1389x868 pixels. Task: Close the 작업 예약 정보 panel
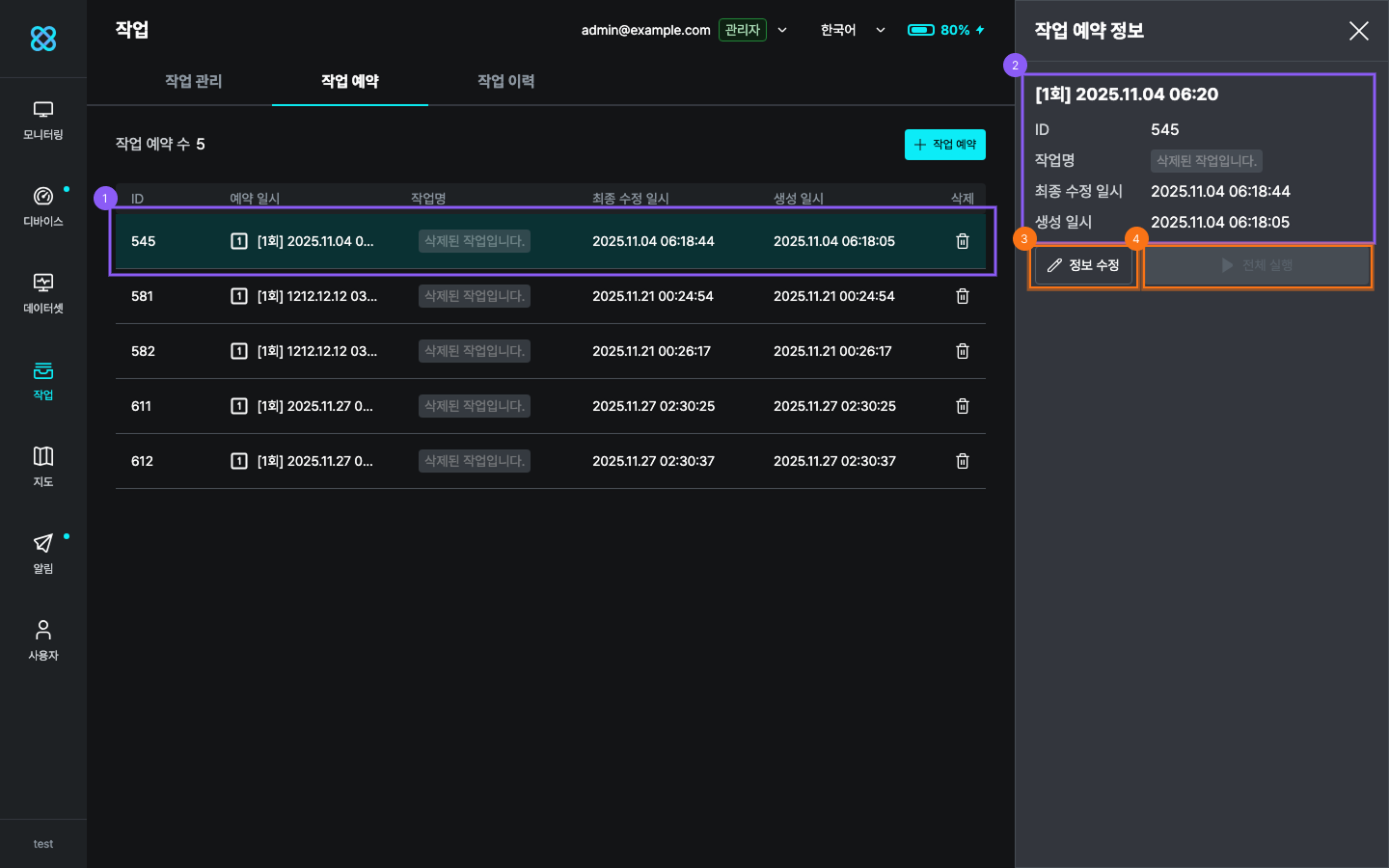[x=1358, y=31]
